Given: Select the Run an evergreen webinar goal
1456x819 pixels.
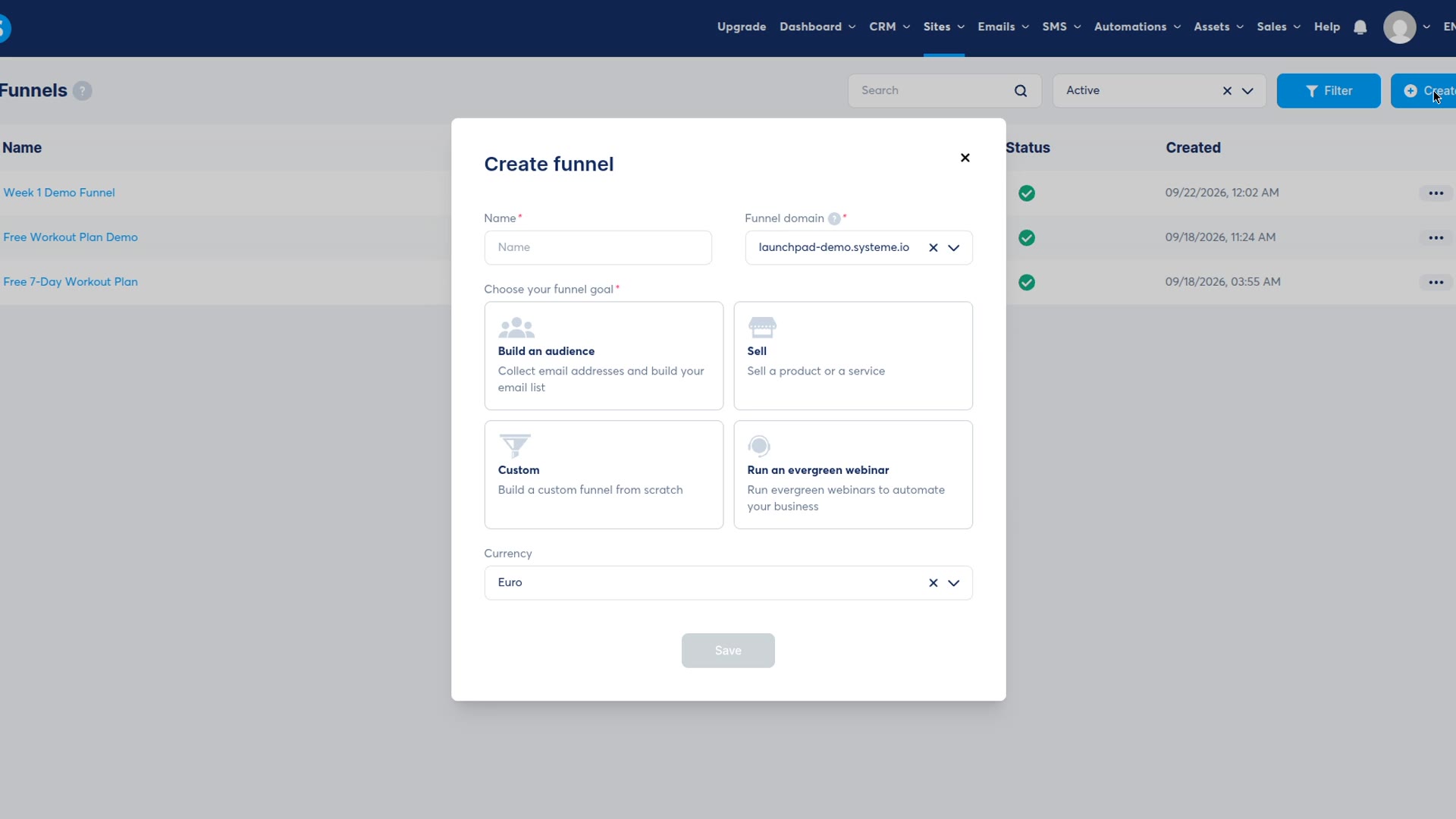Looking at the screenshot, I should coord(853,475).
